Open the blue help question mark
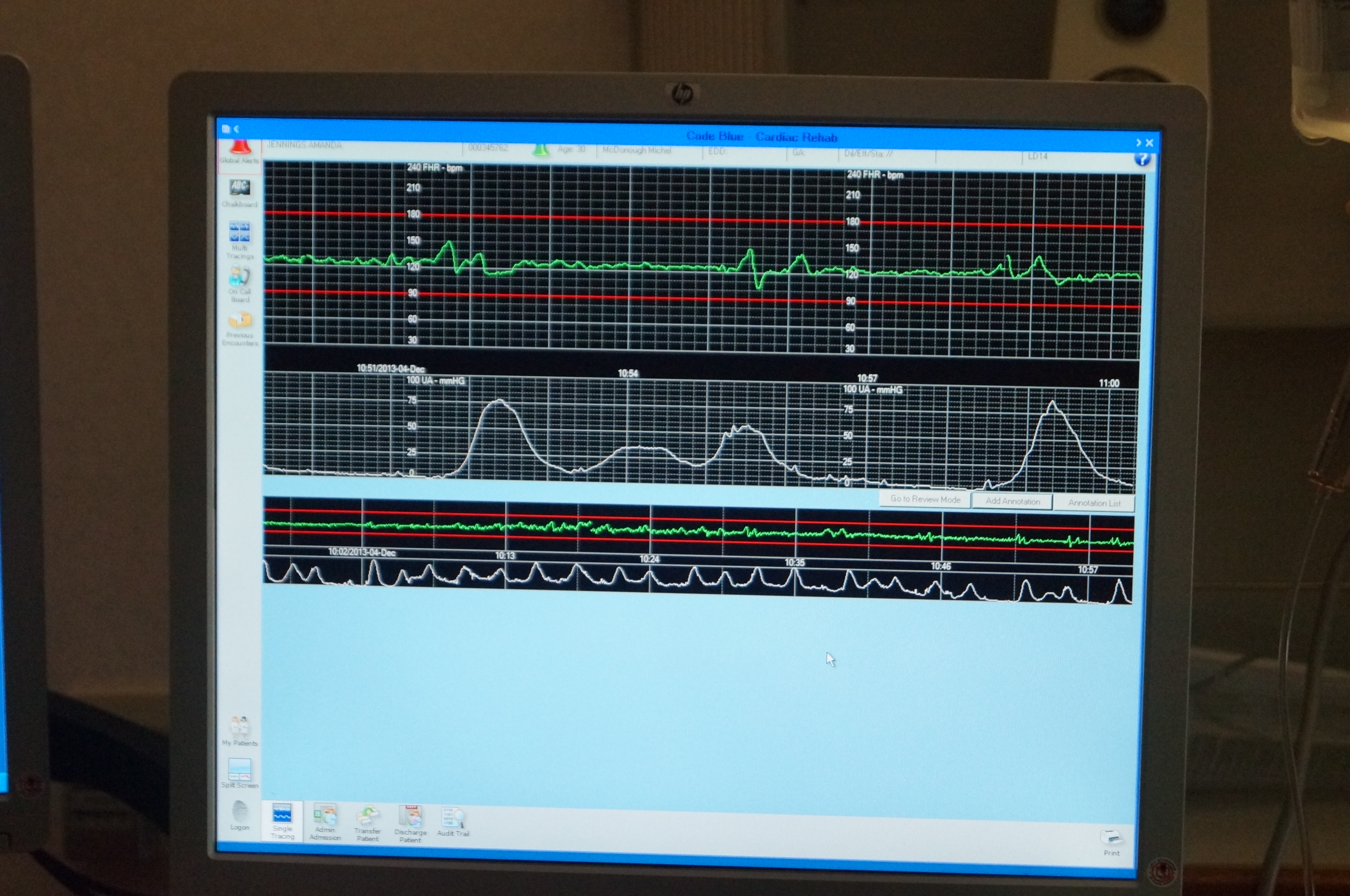 pyautogui.click(x=1142, y=159)
